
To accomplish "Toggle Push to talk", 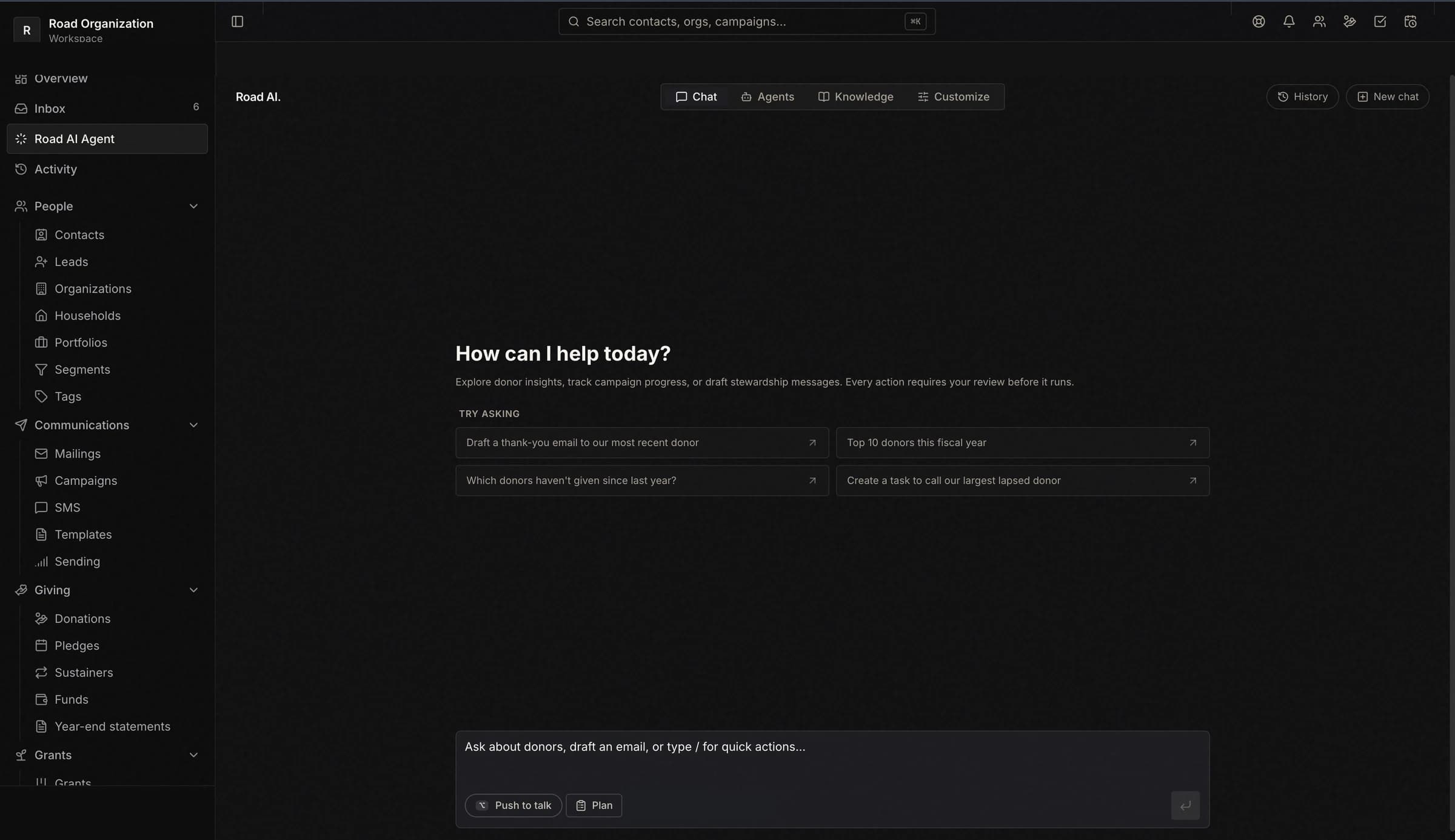I will [x=513, y=805].
